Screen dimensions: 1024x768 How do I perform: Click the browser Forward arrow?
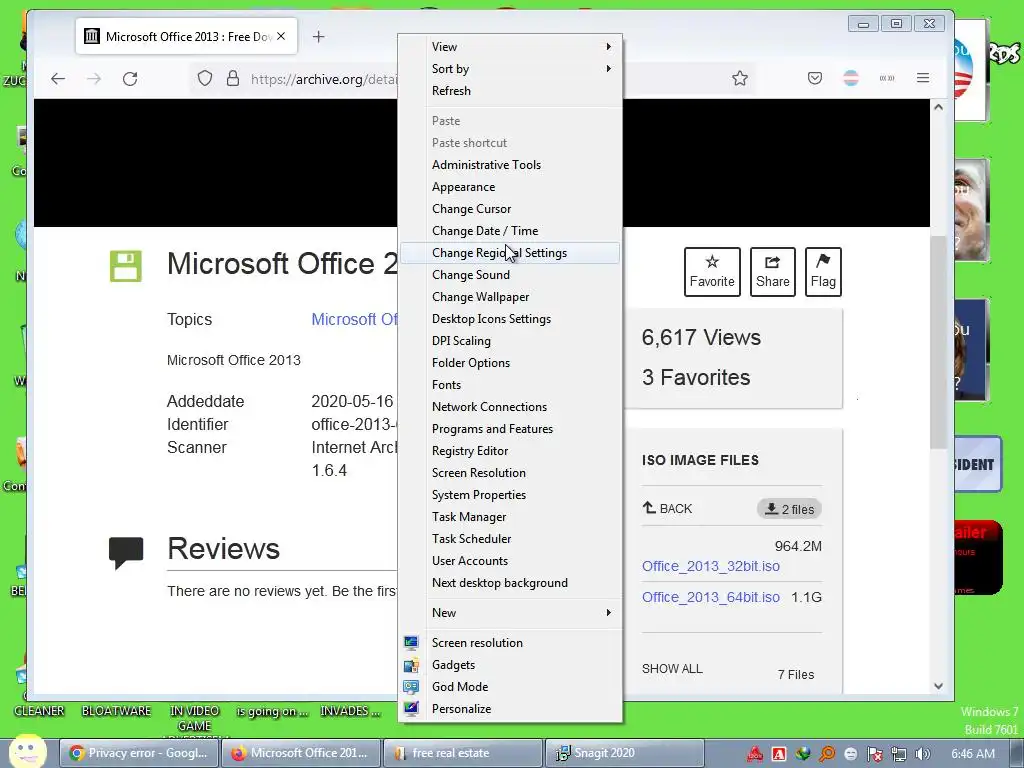point(94,79)
